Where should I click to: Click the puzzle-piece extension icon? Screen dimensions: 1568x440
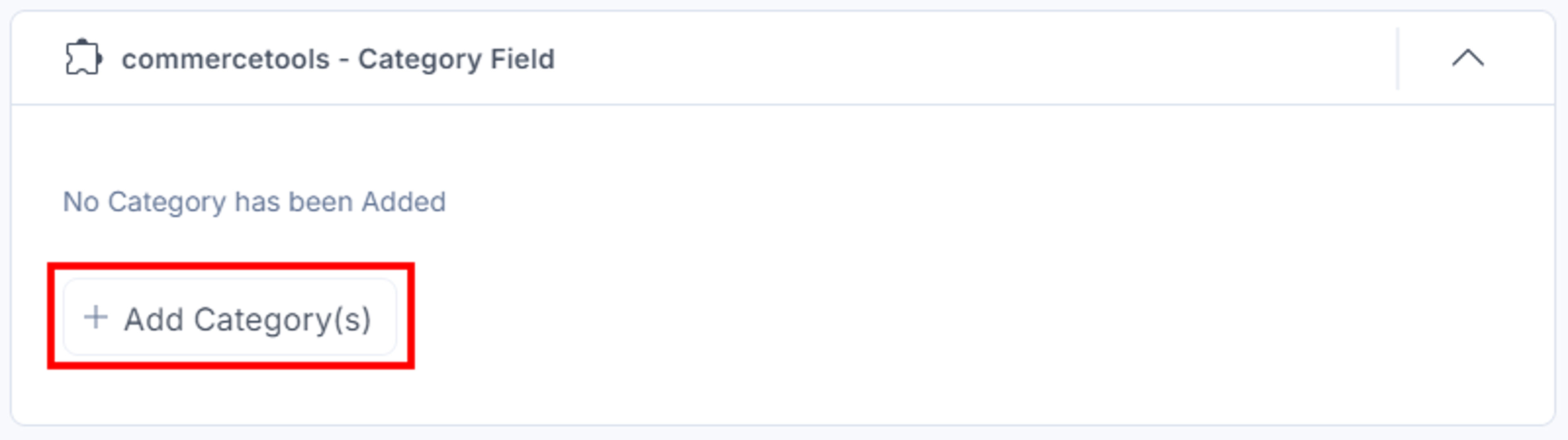click(84, 58)
